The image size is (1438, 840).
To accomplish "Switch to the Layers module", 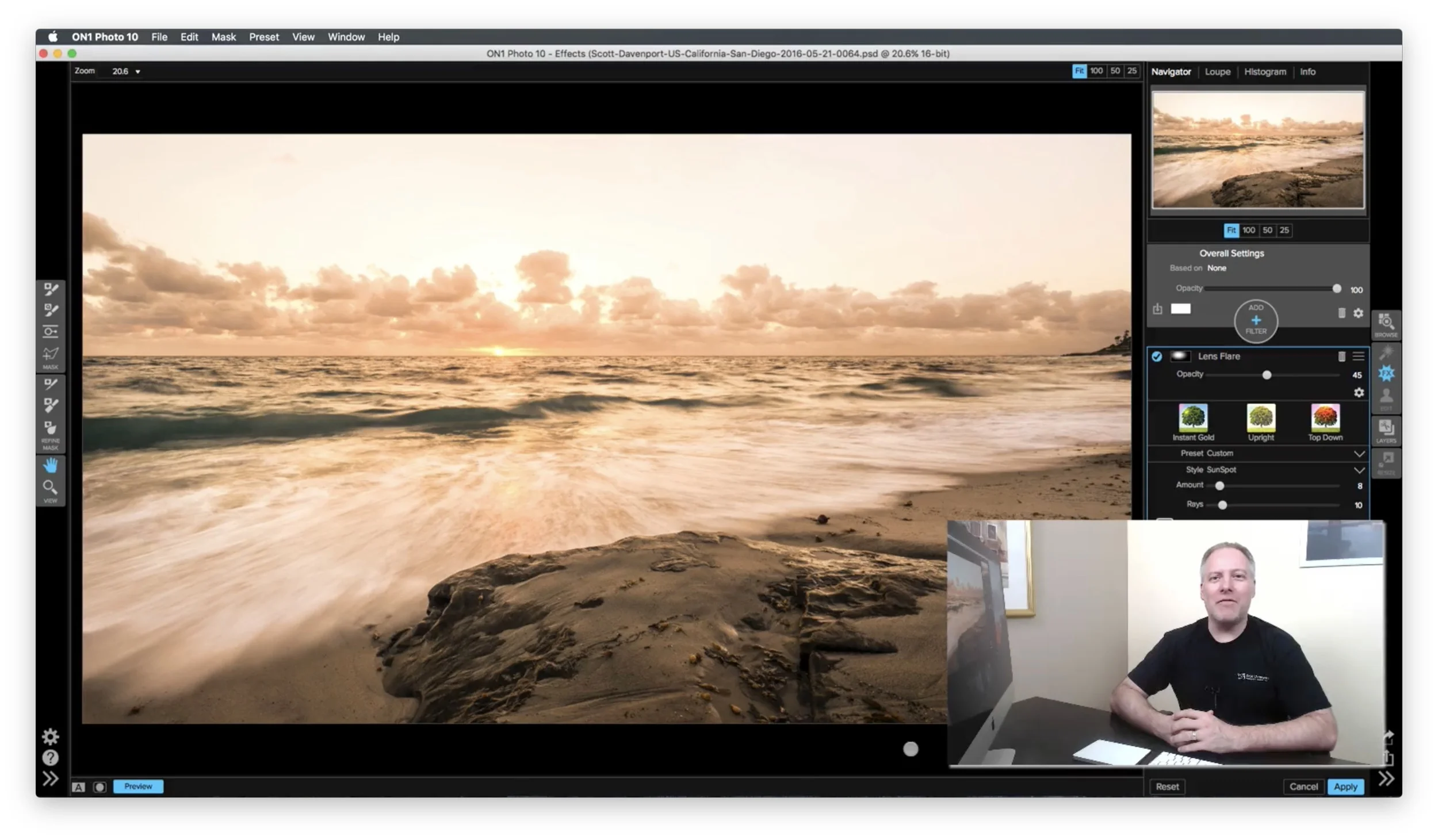I will coord(1386,430).
